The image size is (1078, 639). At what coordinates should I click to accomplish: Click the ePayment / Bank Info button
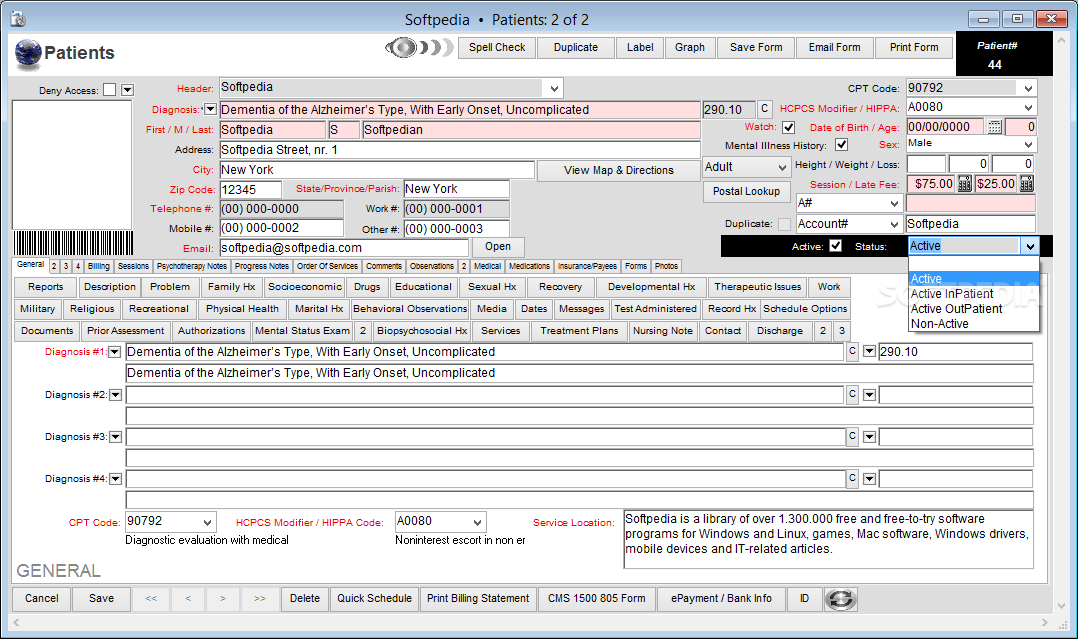point(721,598)
